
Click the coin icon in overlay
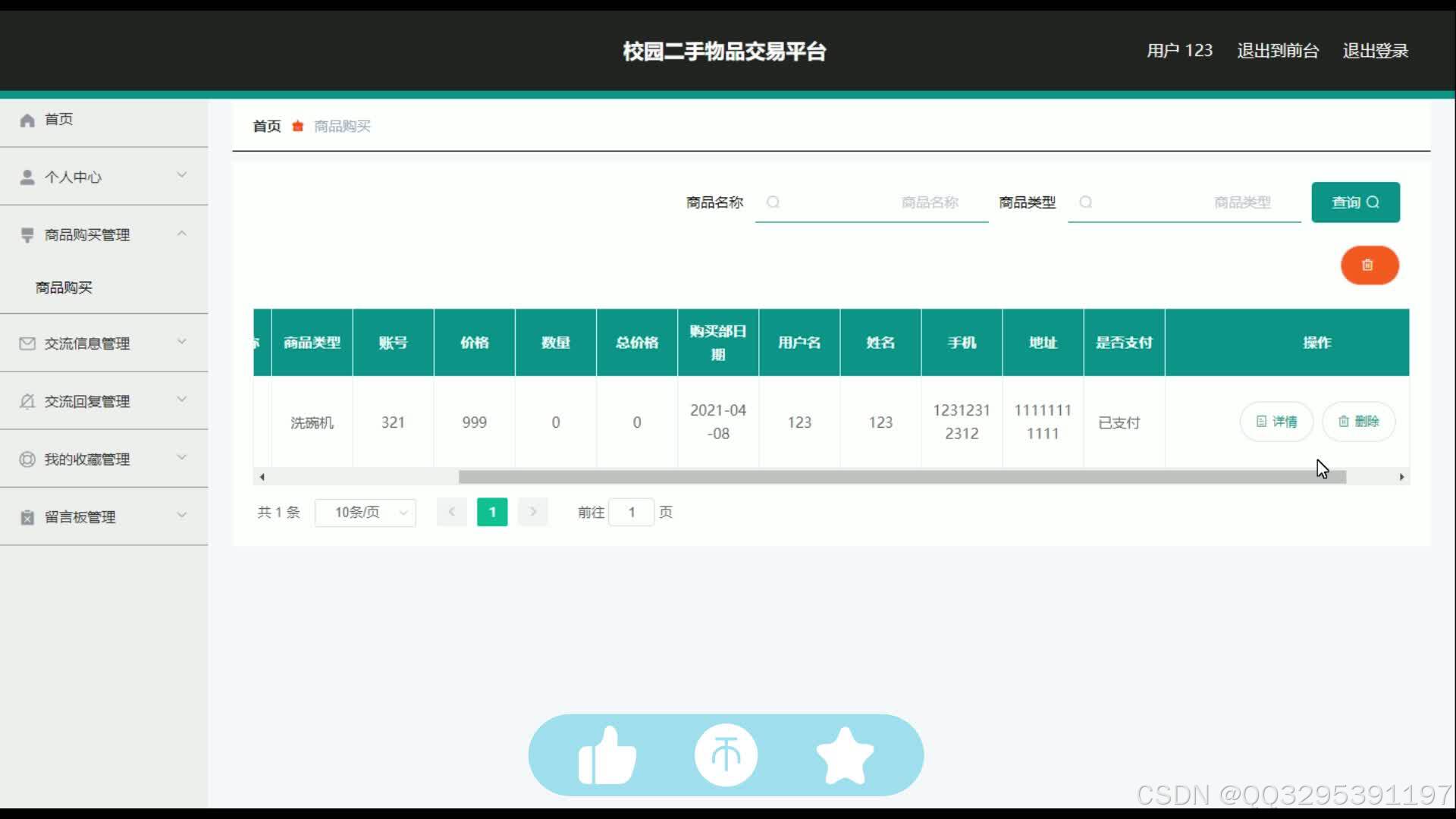point(726,755)
